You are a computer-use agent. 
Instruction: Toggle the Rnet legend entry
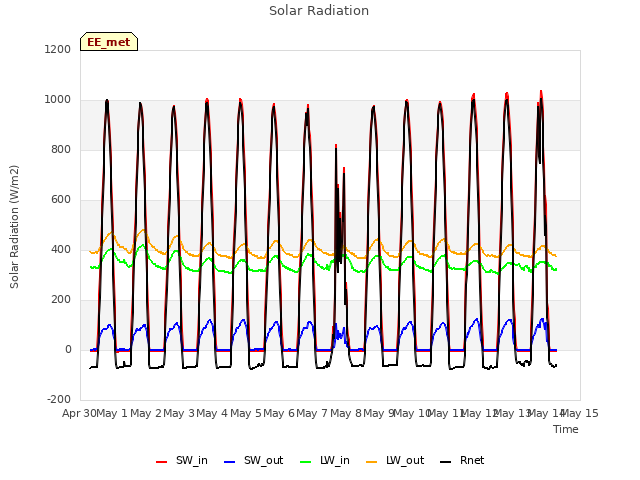pyautogui.click(x=462, y=460)
